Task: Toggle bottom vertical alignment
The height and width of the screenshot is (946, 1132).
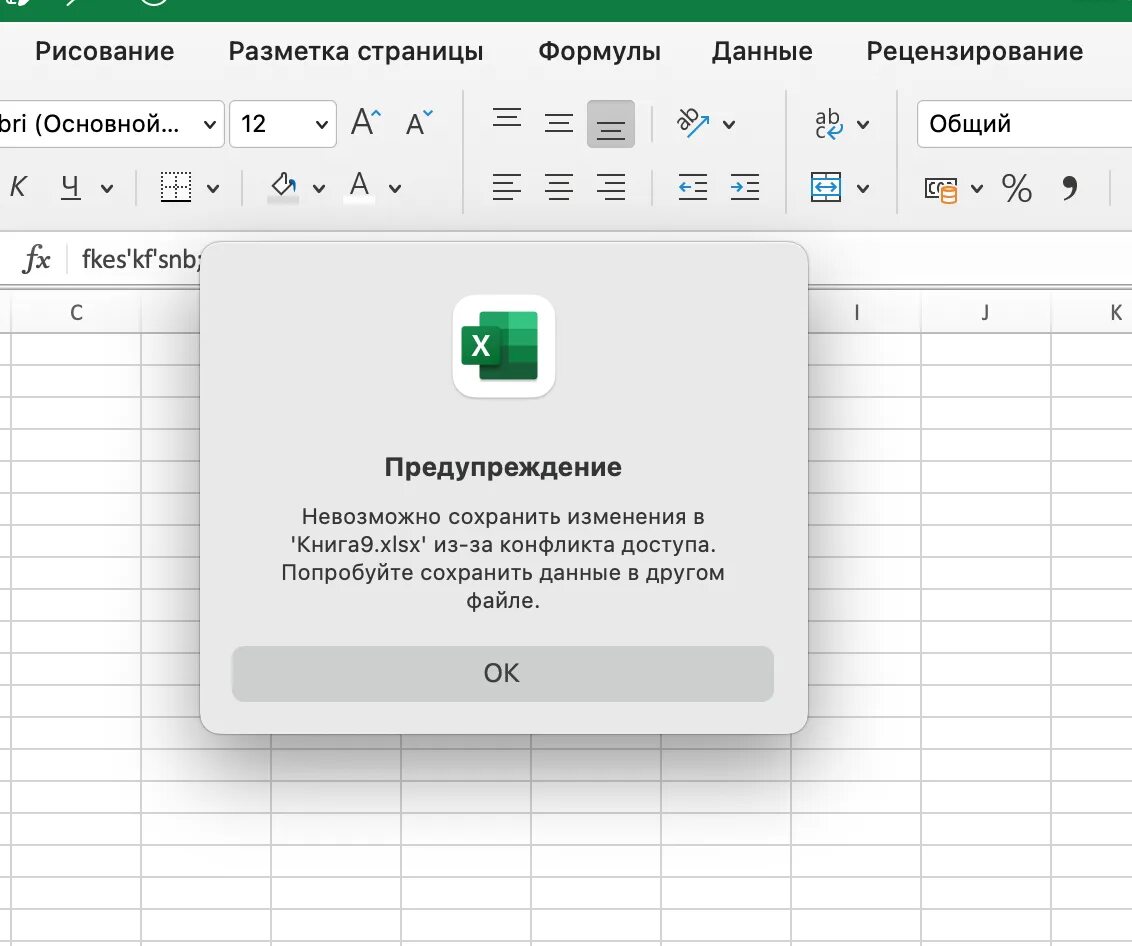Action: (x=611, y=124)
